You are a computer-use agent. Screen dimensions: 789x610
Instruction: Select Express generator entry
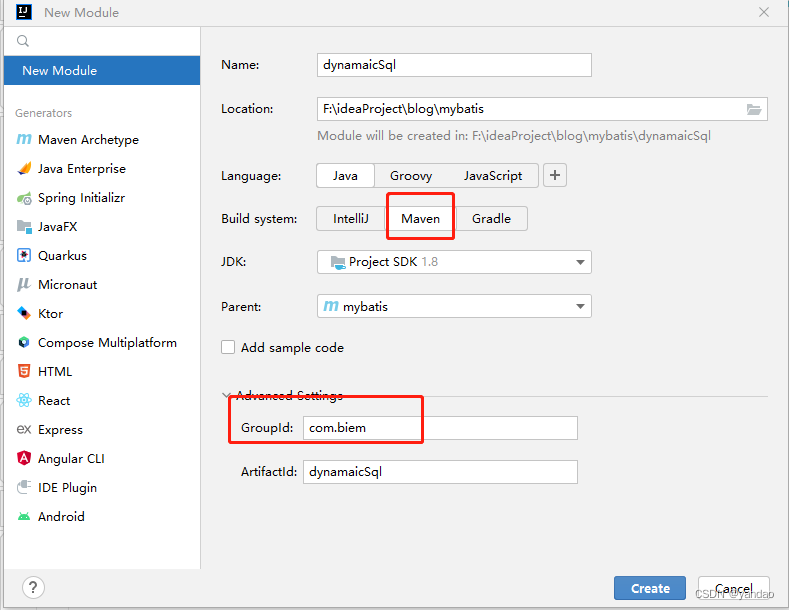tap(102, 429)
